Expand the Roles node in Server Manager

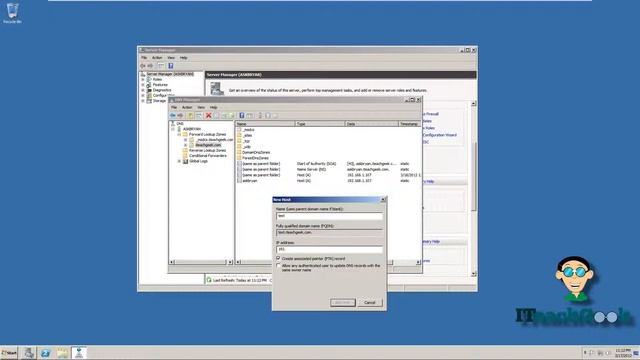coord(143,80)
